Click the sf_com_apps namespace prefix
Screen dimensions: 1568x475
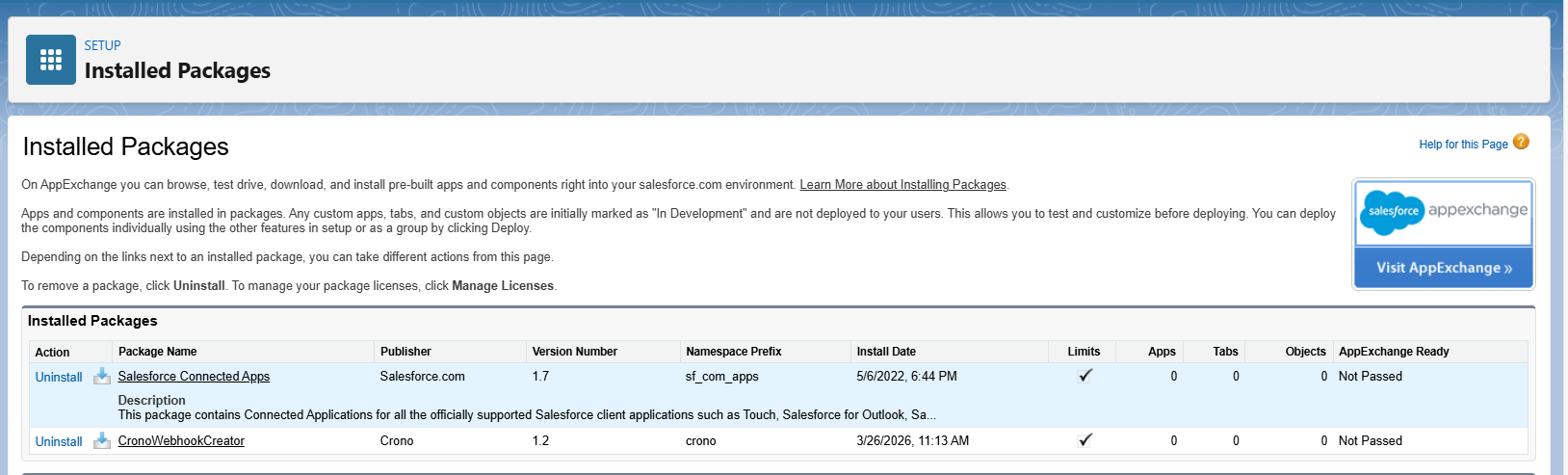point(721,377)
